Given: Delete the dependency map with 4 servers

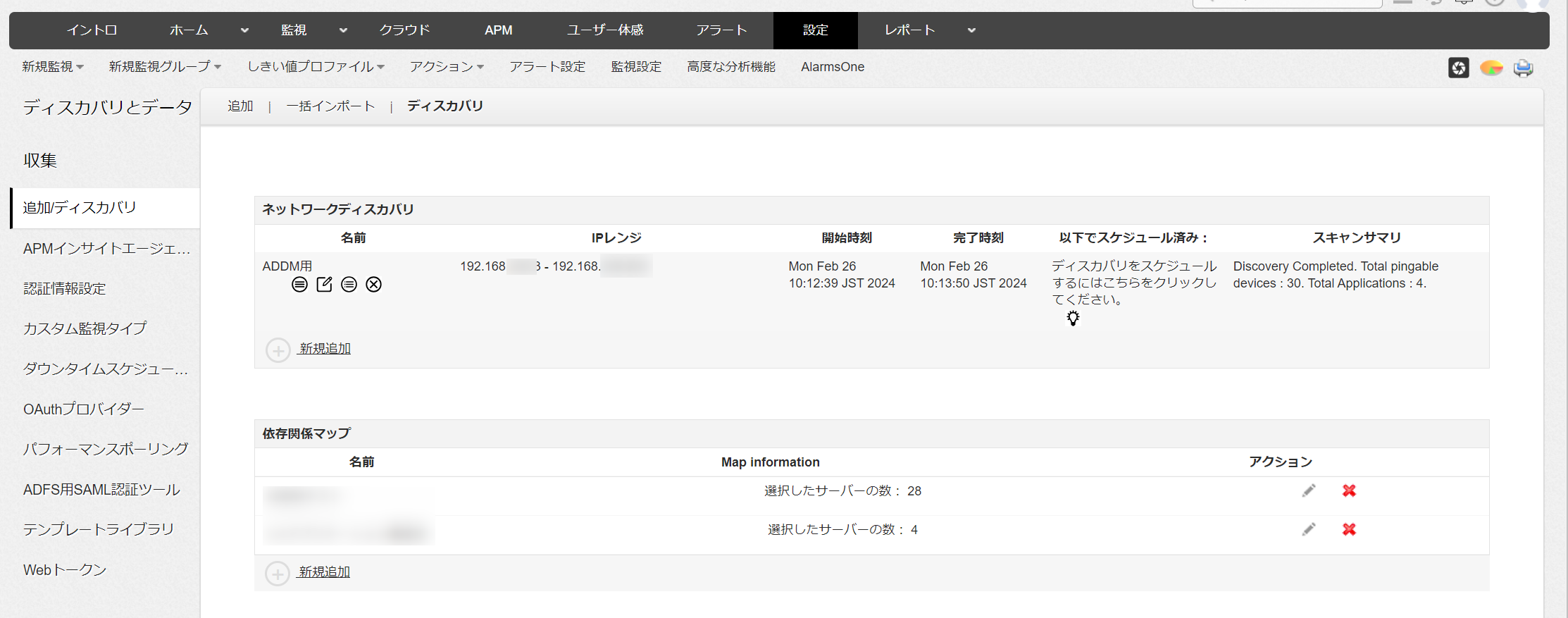Looking at the screenshot, I should (x=1348, y=529).
